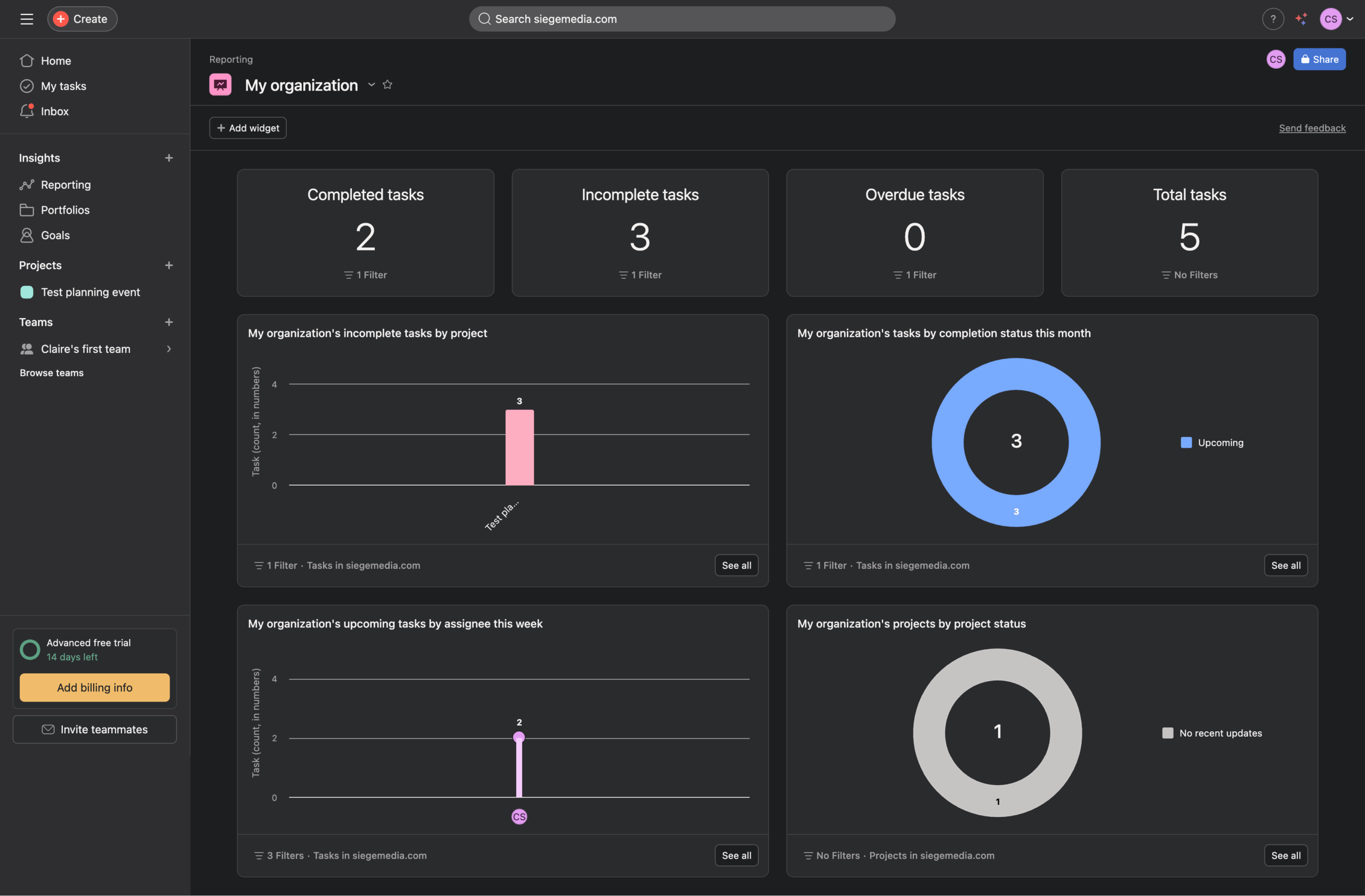Click the Create plus icon
Viewport: 1365px width, 896px height.
click(60, 18)
